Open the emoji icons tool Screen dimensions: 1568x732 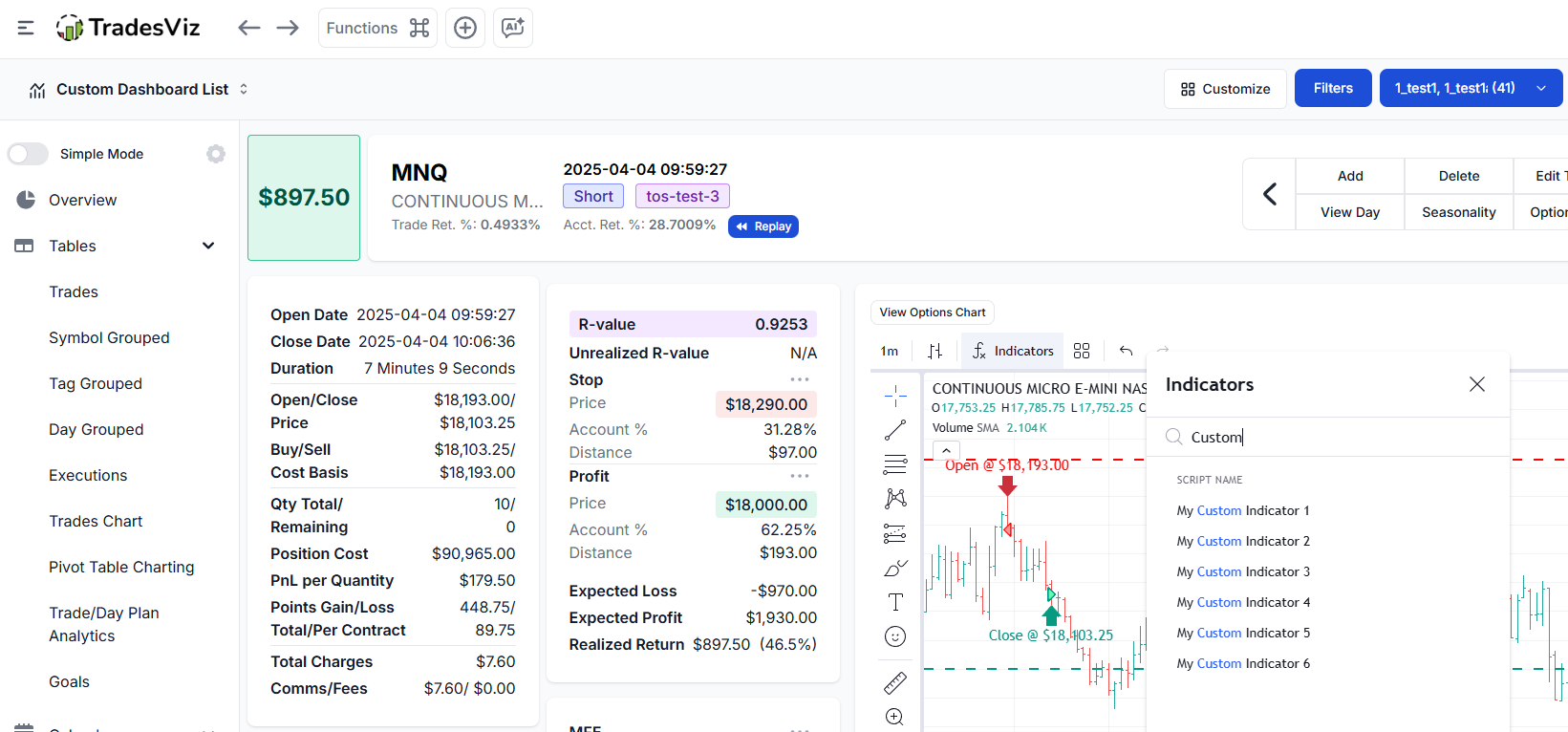[x=895, y=636]
